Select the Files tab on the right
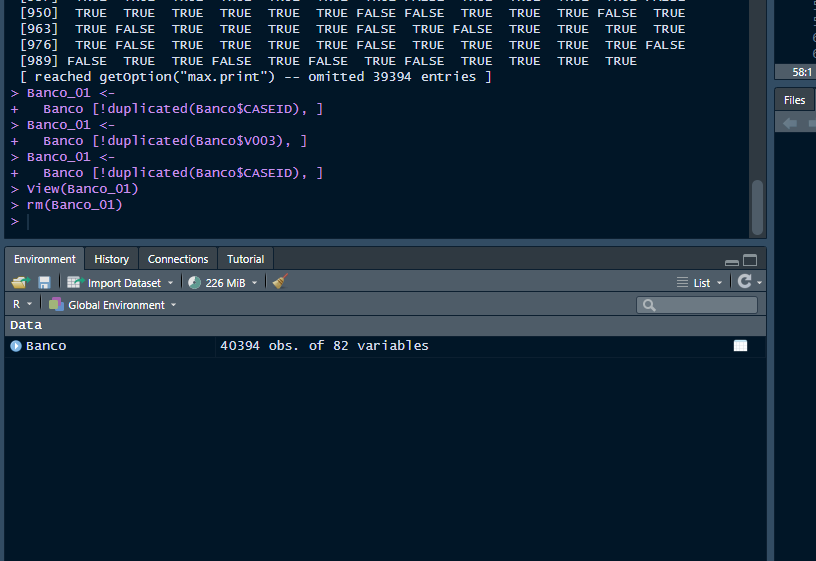This screenshot has width=816, height=561. (794, 100)
